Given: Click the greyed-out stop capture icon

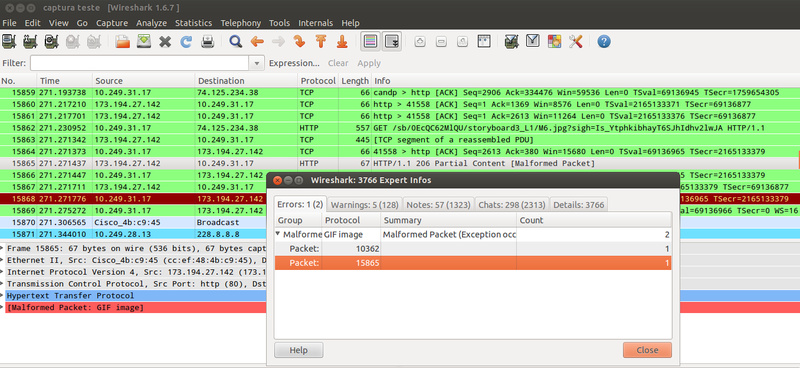Looking at the screenshot, I should click(73, 41).
